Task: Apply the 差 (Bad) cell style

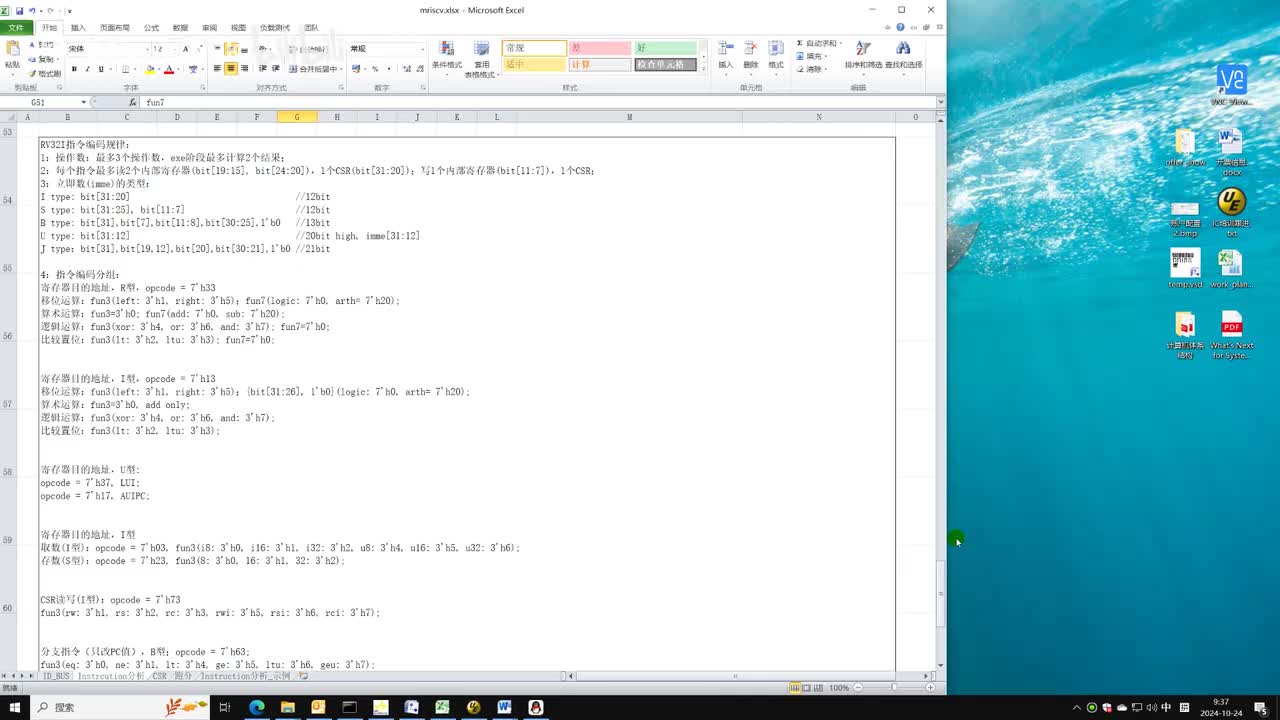Action: tap(600, 48)
